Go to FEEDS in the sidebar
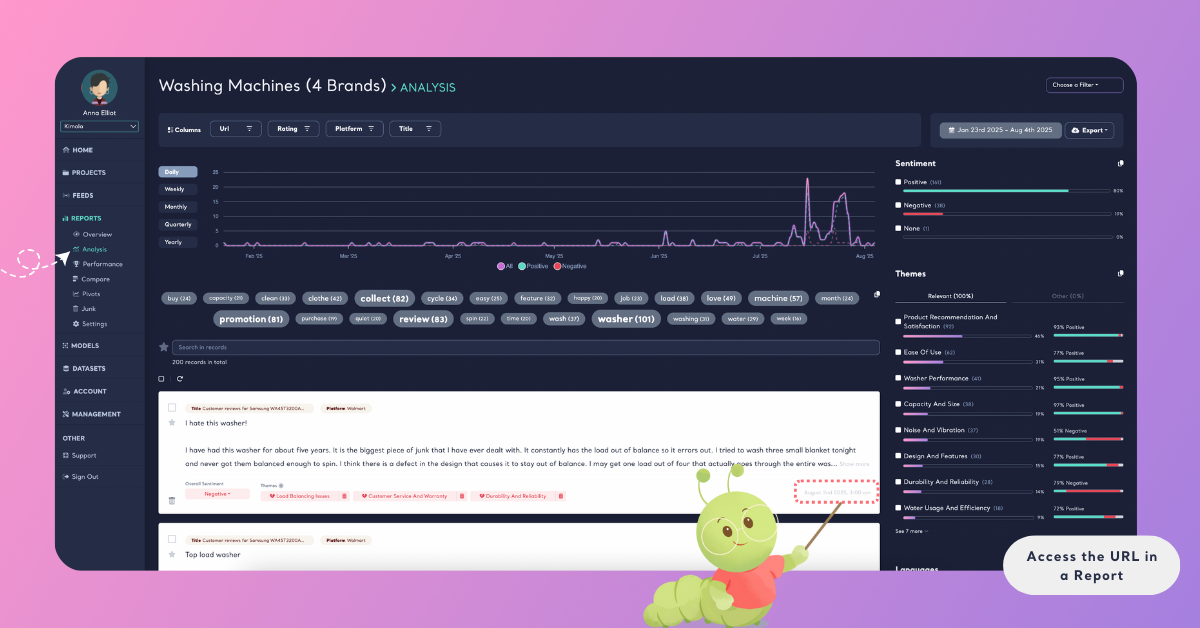Screen dimensions: 1200x628 78,195
